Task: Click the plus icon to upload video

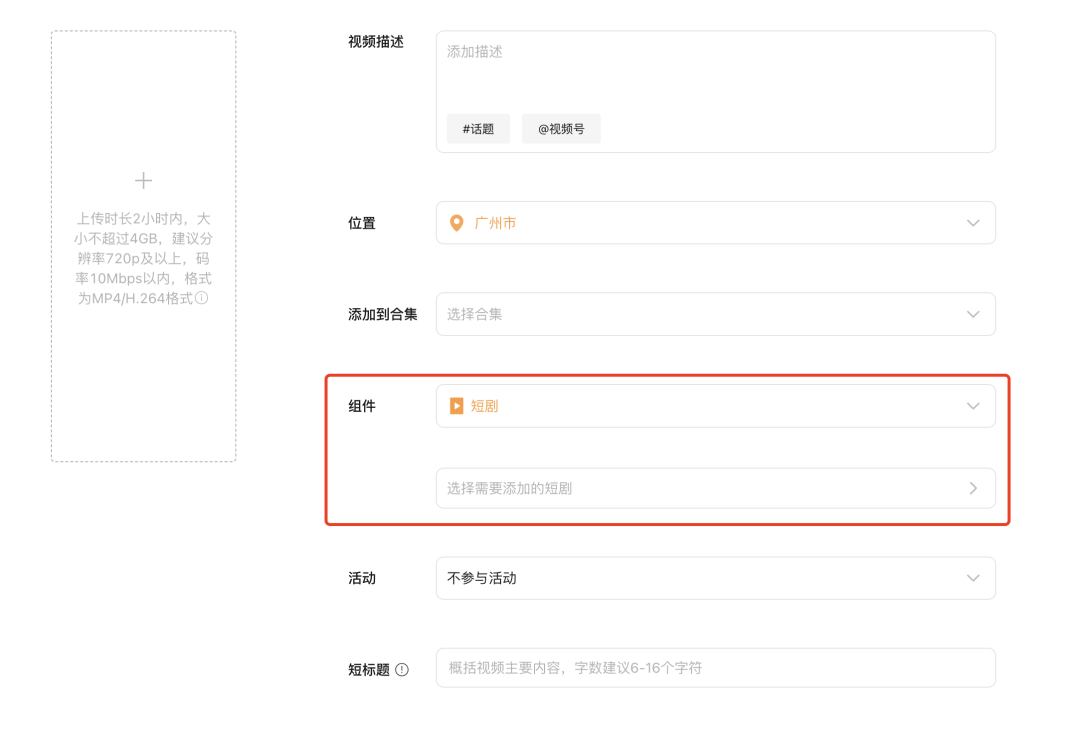Action: point(144,181)
